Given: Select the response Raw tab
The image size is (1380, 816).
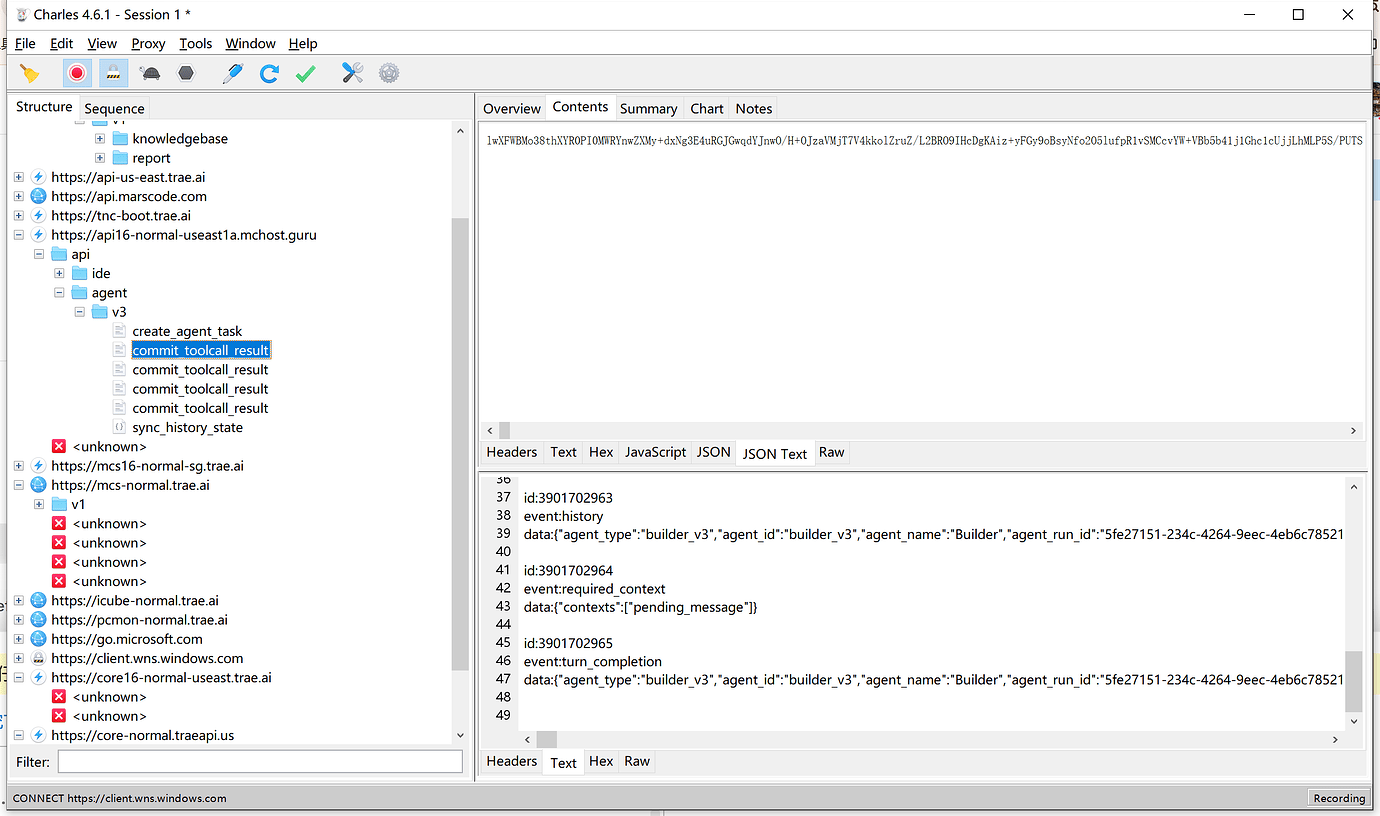Looking at the screenshot, I should (x=637, y=761).
